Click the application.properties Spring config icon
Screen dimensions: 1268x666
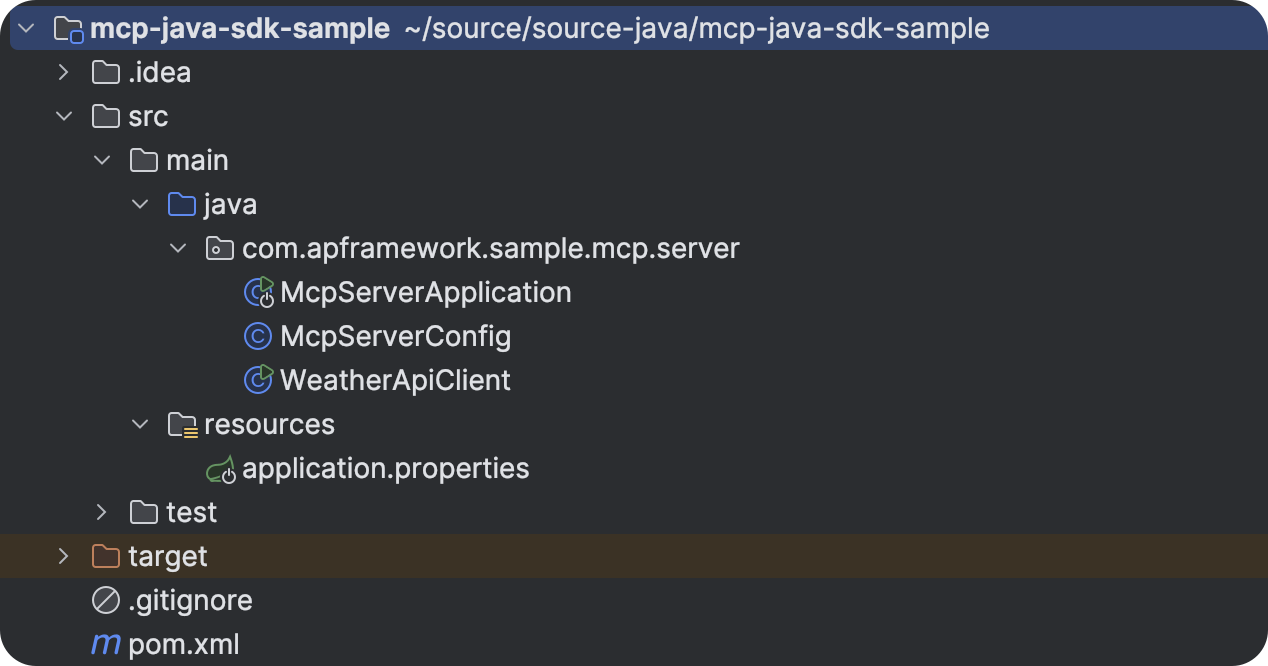[220, 469]
